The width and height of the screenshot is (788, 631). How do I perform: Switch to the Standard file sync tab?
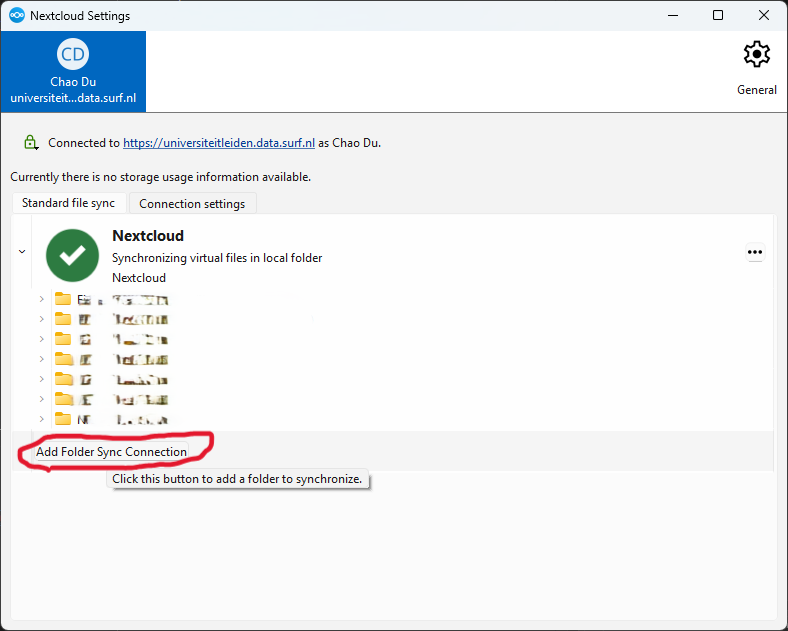click(69, 203)
